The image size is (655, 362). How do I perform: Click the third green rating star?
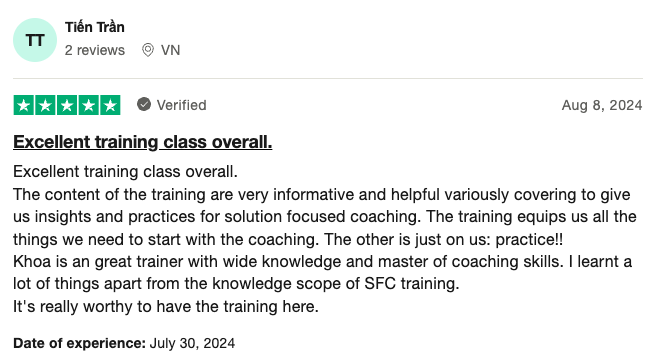(x=67, y=105)
